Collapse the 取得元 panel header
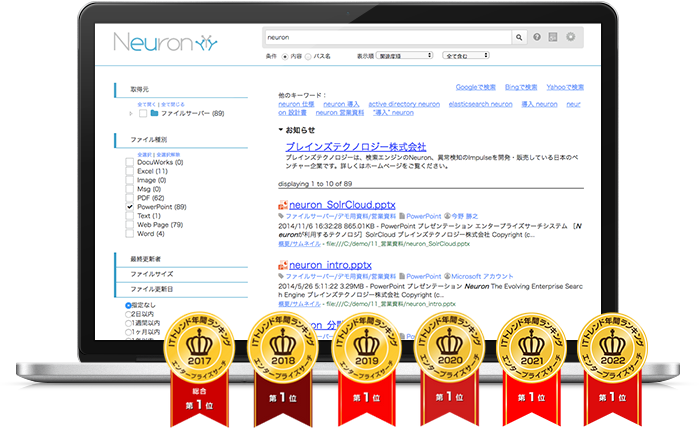 (181, 90)
